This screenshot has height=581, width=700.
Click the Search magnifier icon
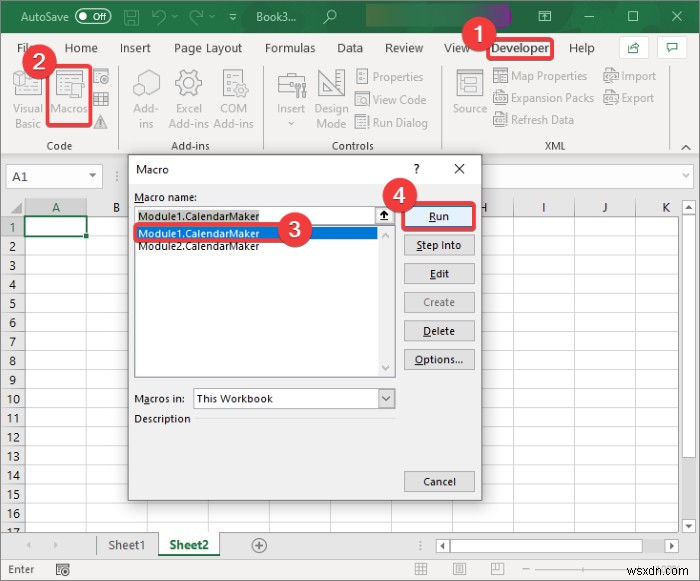329,17
